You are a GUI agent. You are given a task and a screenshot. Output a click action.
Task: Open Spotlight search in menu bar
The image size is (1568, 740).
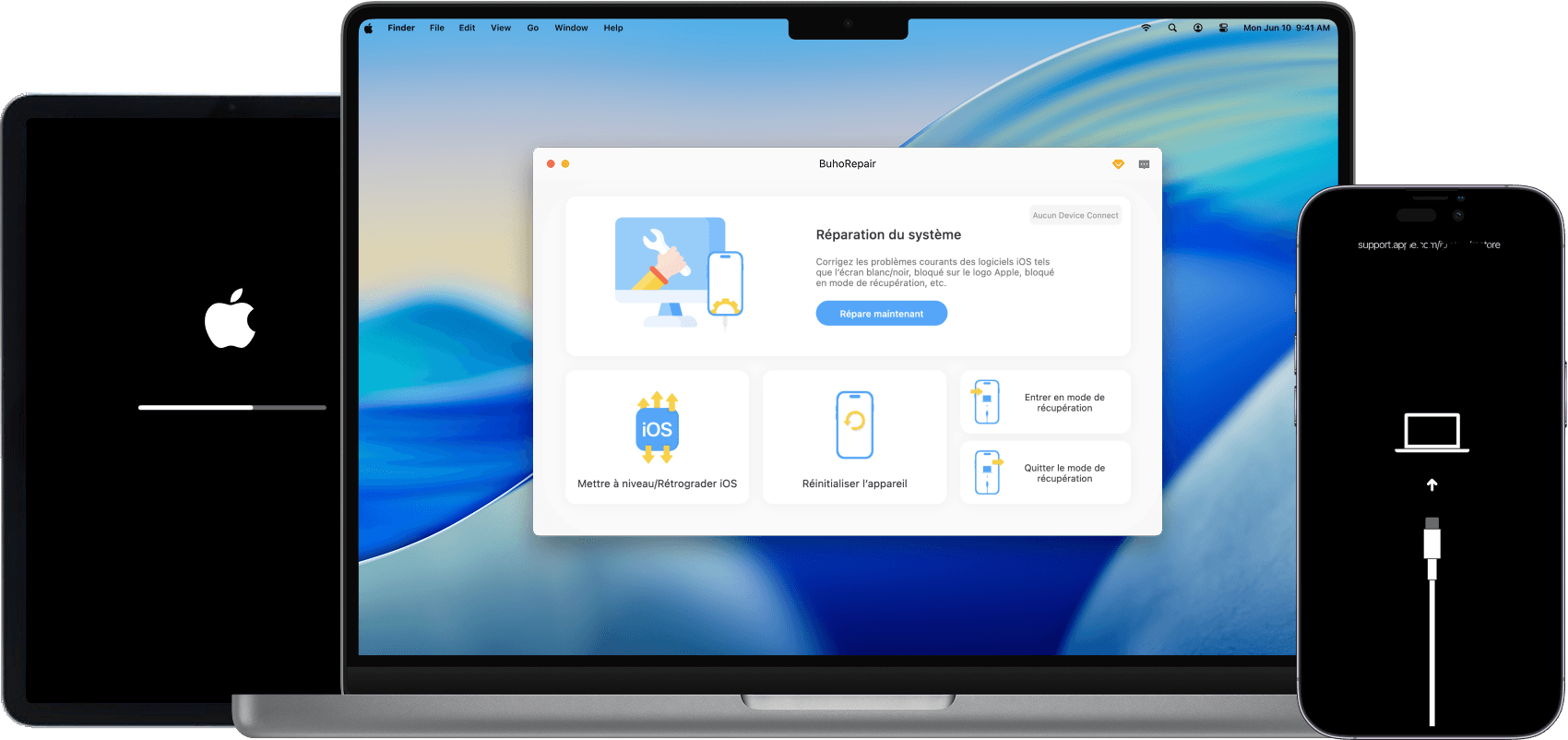pos(1172,29)
